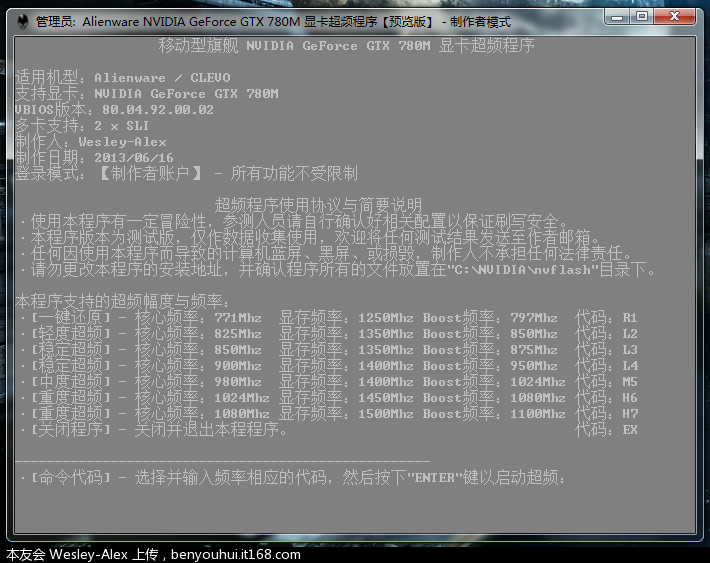
Task: Click the date '2013/06/16'
Action: point(134,158)
